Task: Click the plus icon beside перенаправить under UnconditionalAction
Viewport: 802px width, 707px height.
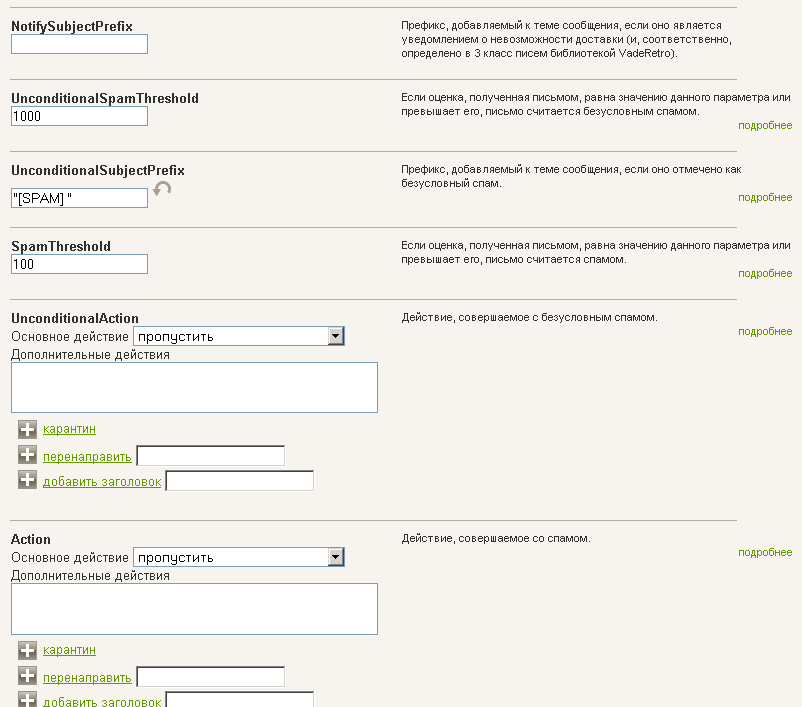Action: click(27, 454)
